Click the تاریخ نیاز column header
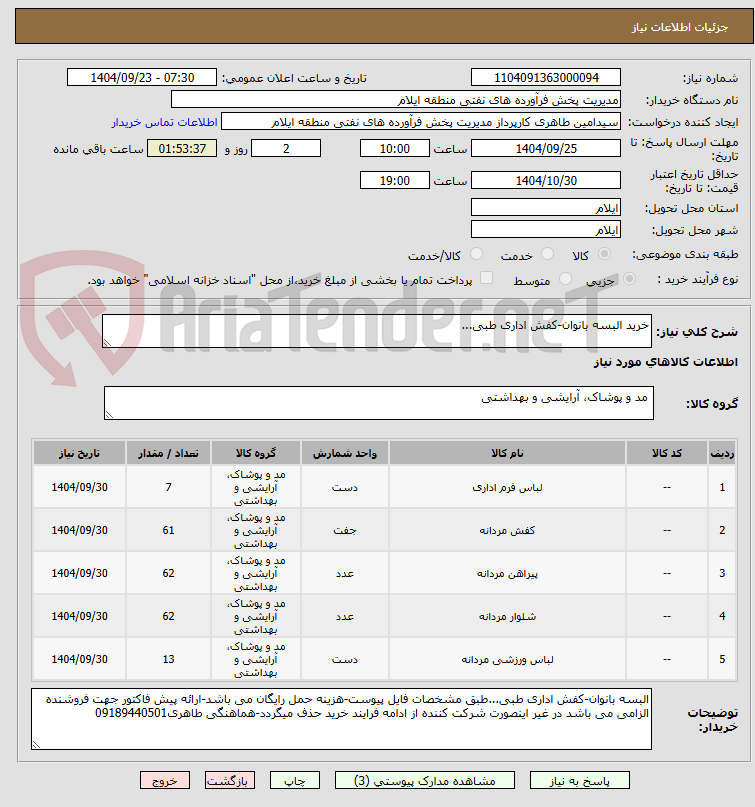Screen dimensions: 755x807 tap(79, 453)
